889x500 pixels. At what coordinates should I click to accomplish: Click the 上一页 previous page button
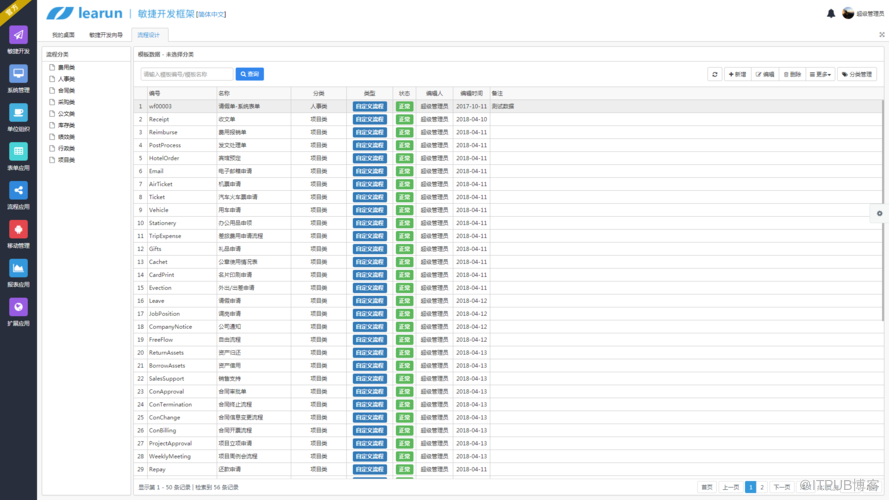730,487
